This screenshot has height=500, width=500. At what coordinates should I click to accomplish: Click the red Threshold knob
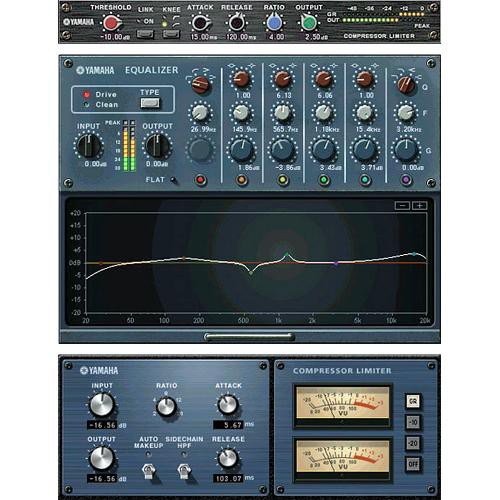tap(110, 23)
